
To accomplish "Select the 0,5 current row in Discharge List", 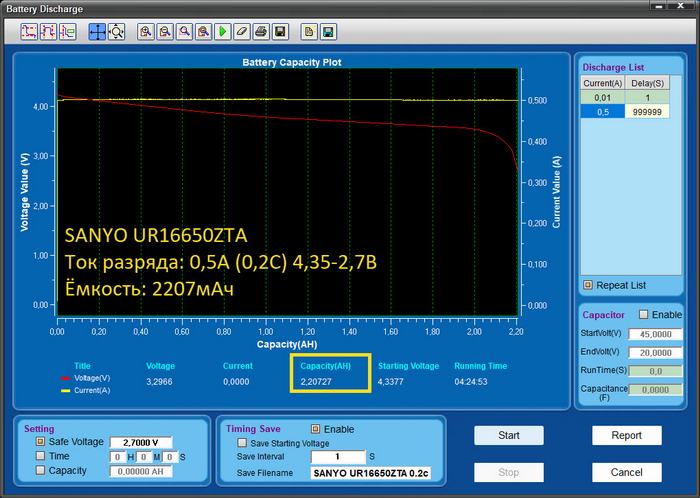I will pyautogui.click(x=603, y=112).
